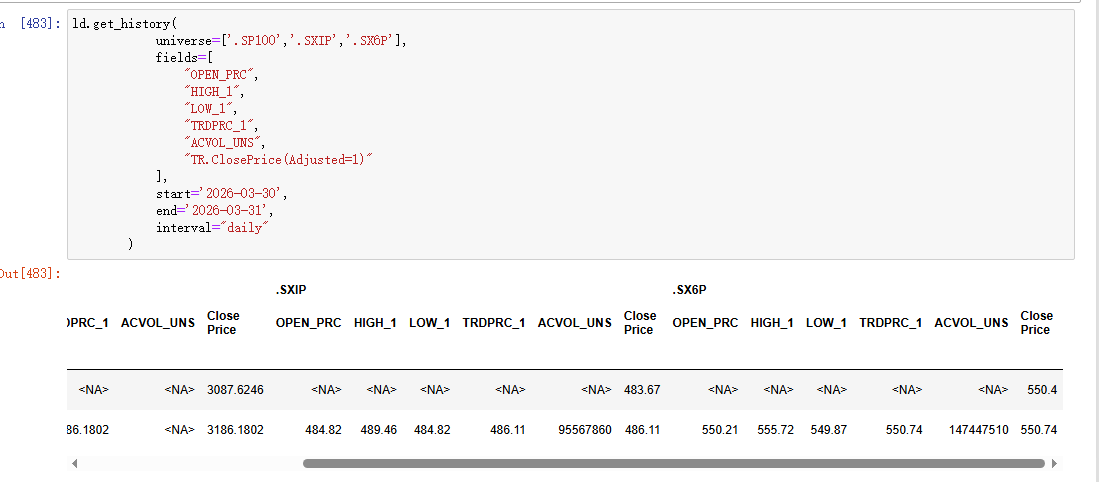The image size is (1099, 482).
Task: Click the "LOW_1" string in the code
Action: [x=210, y=109]
